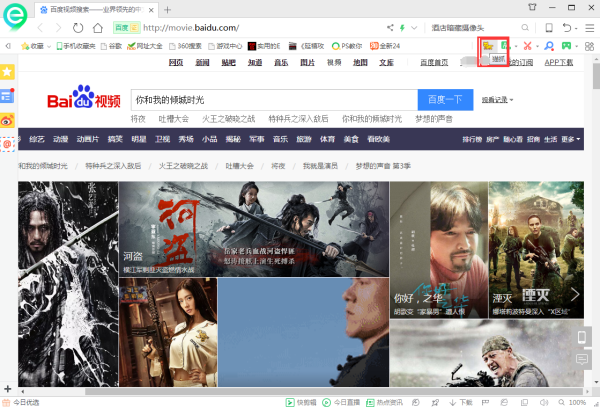Open the Weibo eye icon in the sidebar

tap(7, 121)
